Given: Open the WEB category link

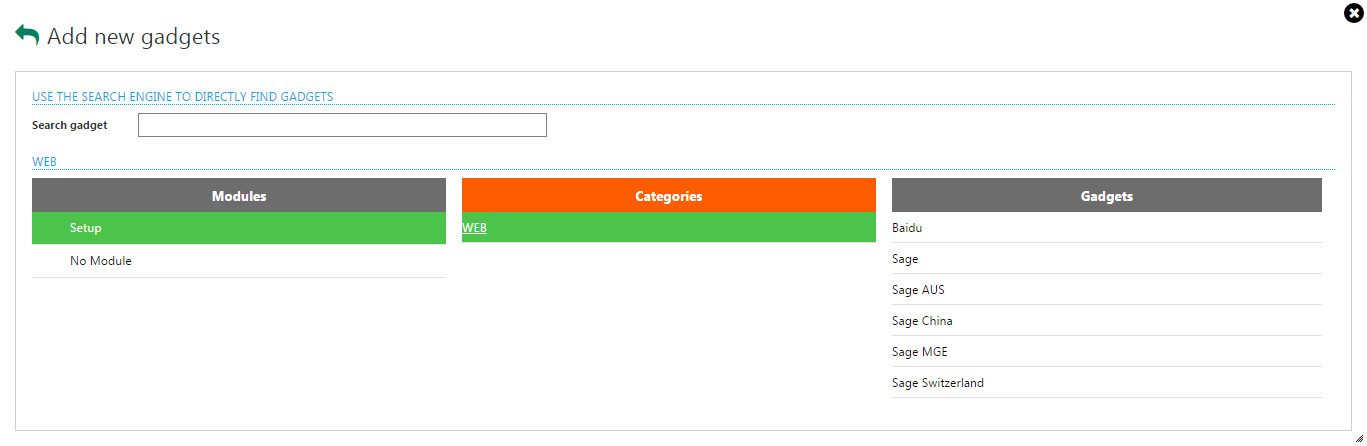Looking at the screenshot, I should pyautogui.click(x=474, y=228).
